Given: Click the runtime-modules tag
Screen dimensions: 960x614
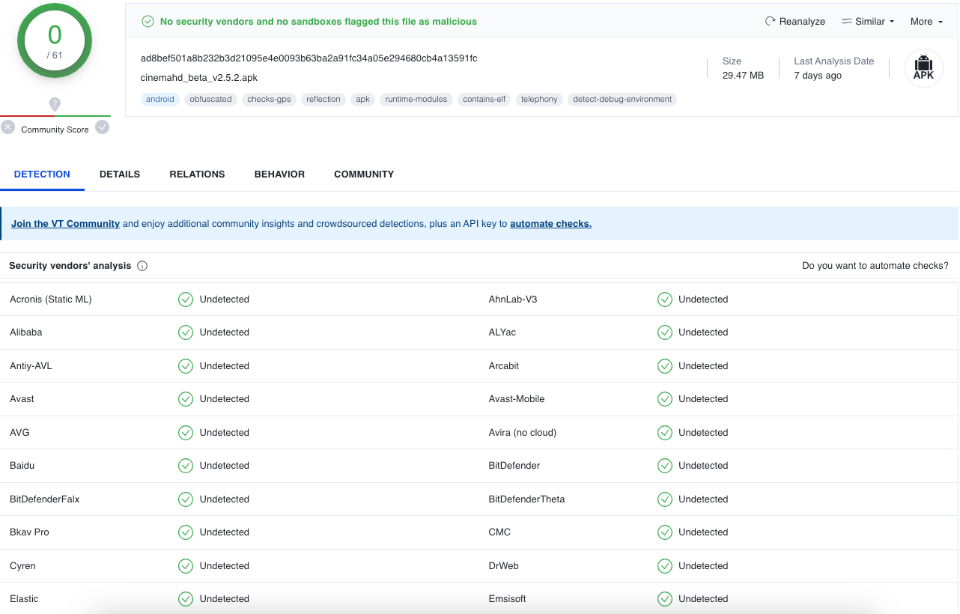Looking at the screenshot, I should [416, 99].
